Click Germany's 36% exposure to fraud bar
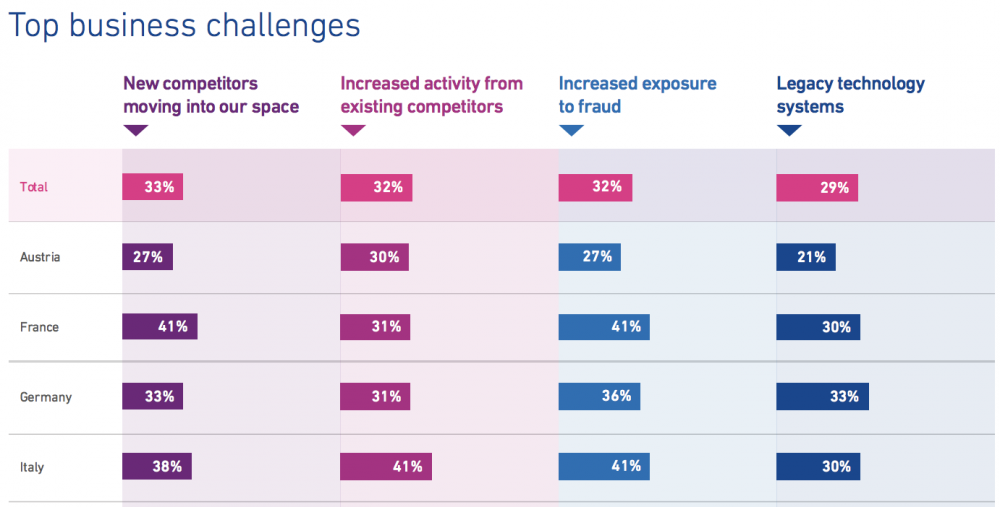The width and height of the screenshot is (1000, 507). coord(599,396)
